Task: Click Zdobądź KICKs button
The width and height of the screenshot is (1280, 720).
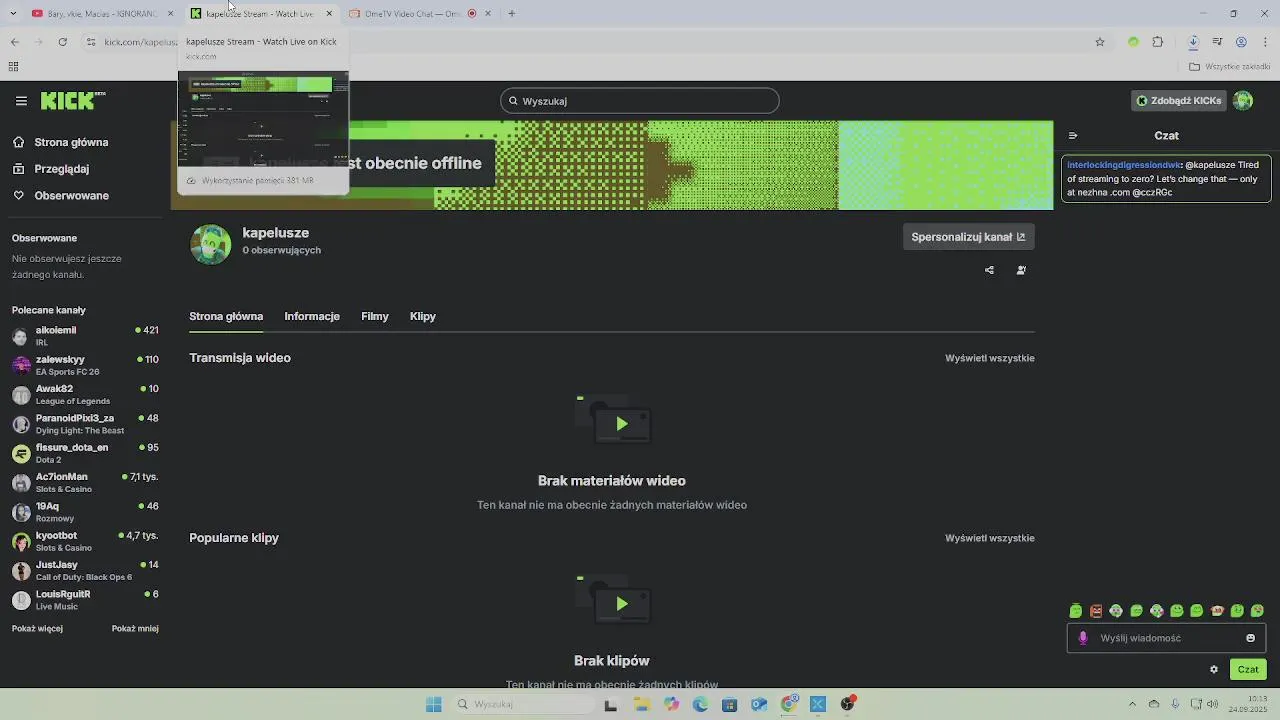Action: click(1178, 101)
